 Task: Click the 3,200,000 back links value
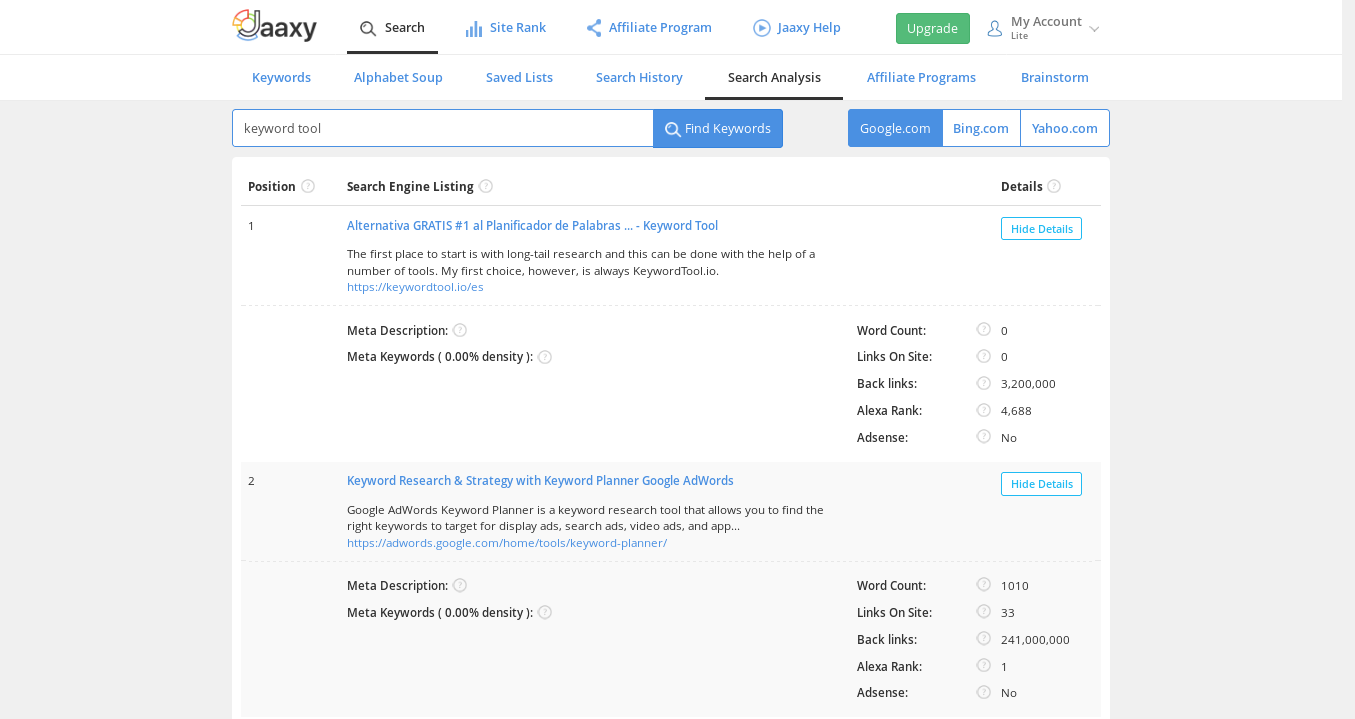(x=1028, y=384)
